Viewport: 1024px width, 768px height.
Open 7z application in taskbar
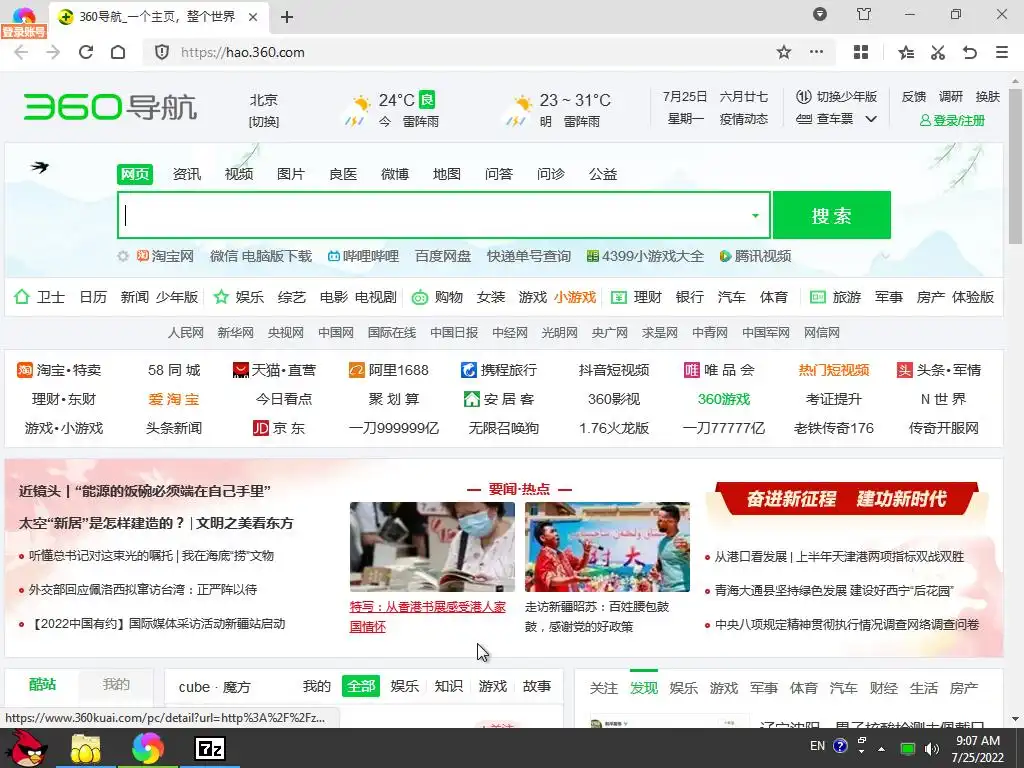tap(210, 748)
